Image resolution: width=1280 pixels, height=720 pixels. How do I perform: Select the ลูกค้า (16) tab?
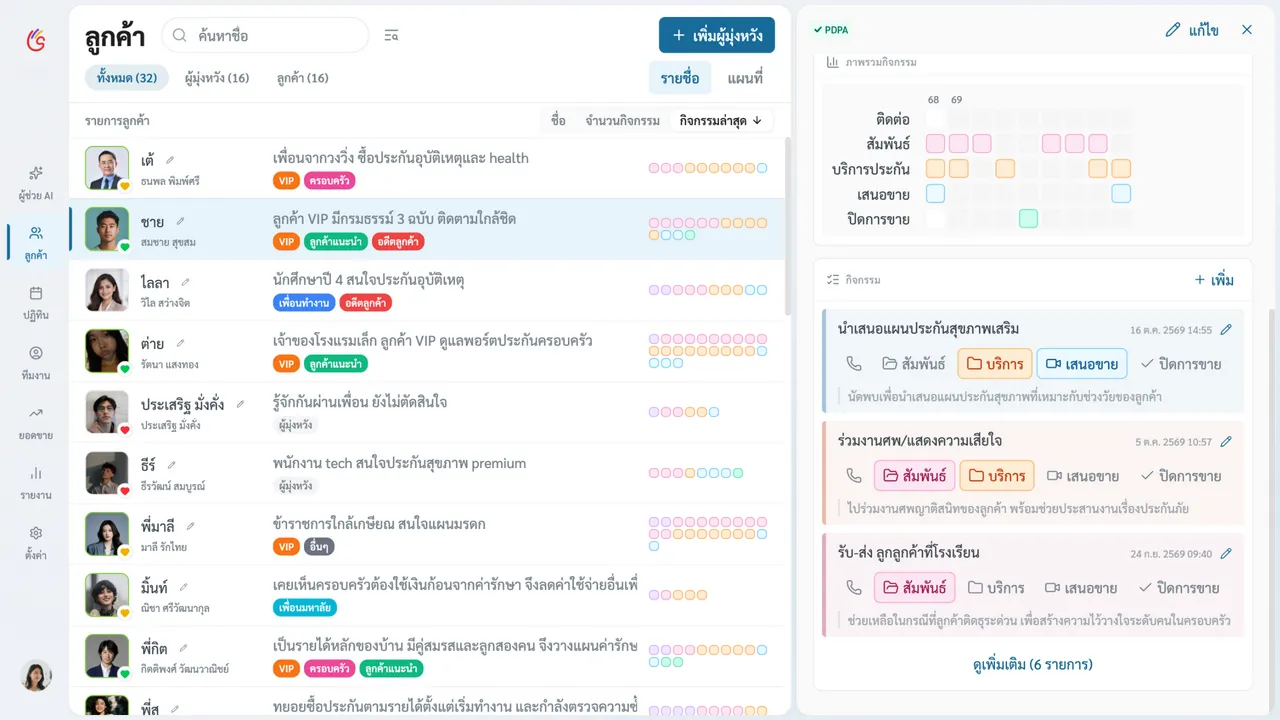click(303, 78)
